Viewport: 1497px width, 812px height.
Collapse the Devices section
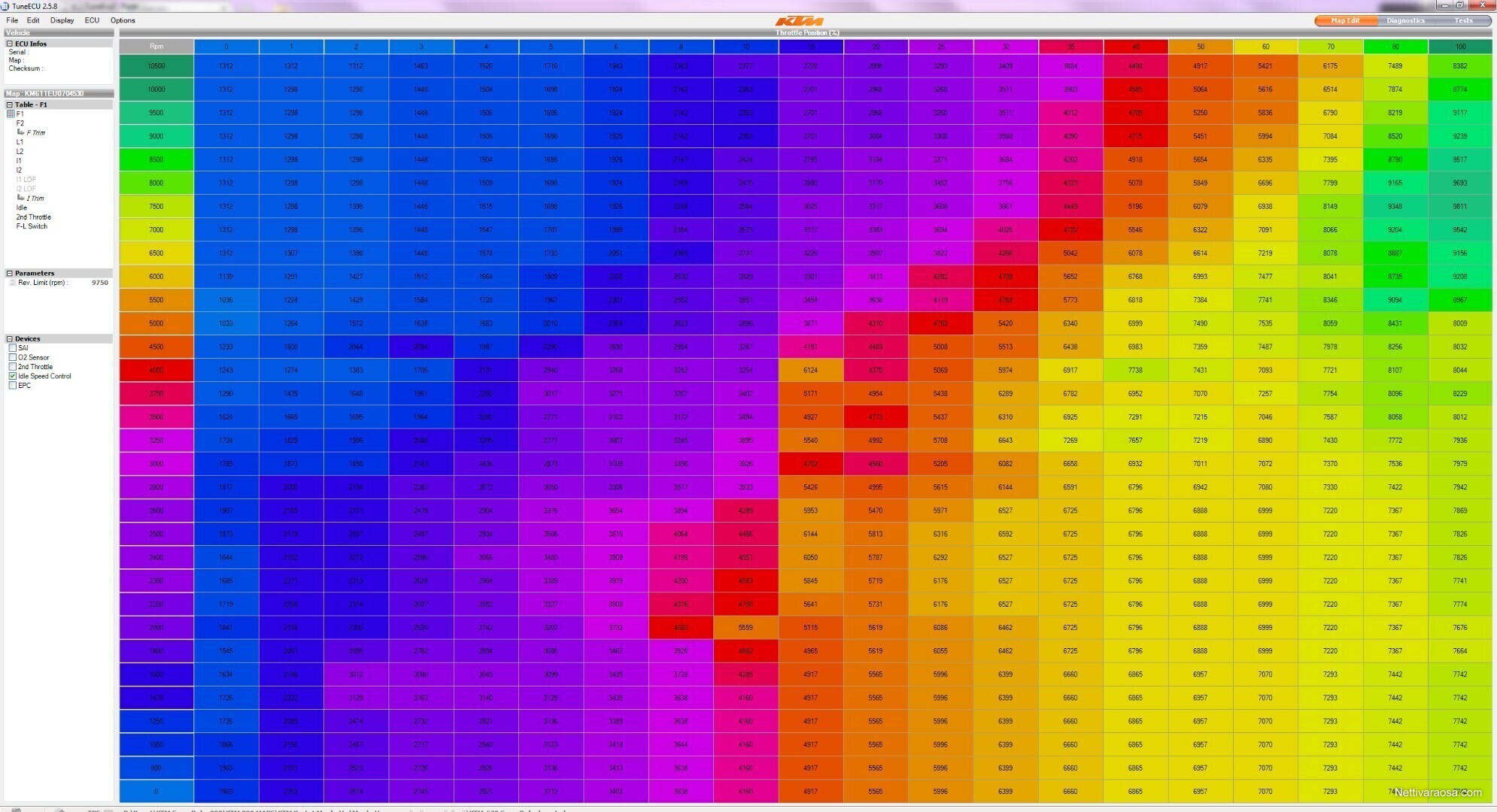9,339
